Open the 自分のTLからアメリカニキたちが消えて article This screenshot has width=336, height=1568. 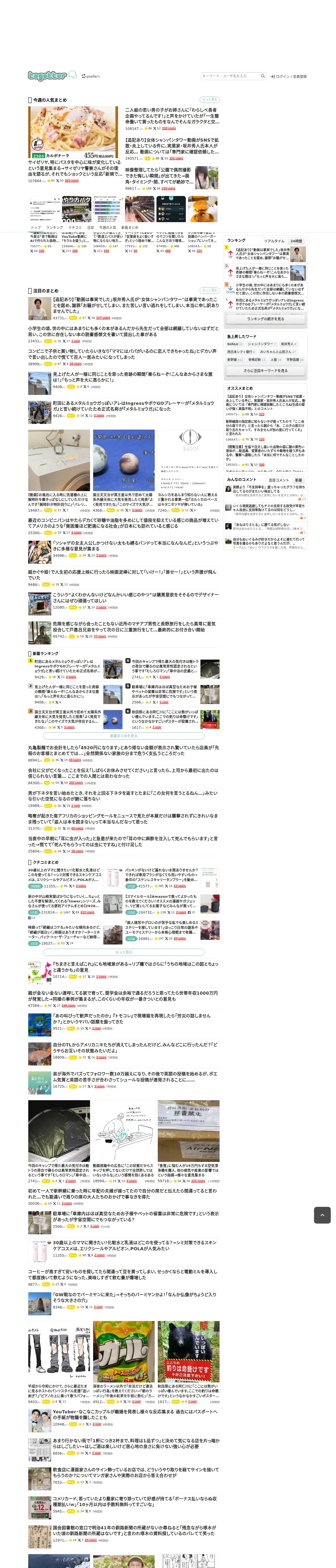pyautogui.click(x=135, y=1048)
